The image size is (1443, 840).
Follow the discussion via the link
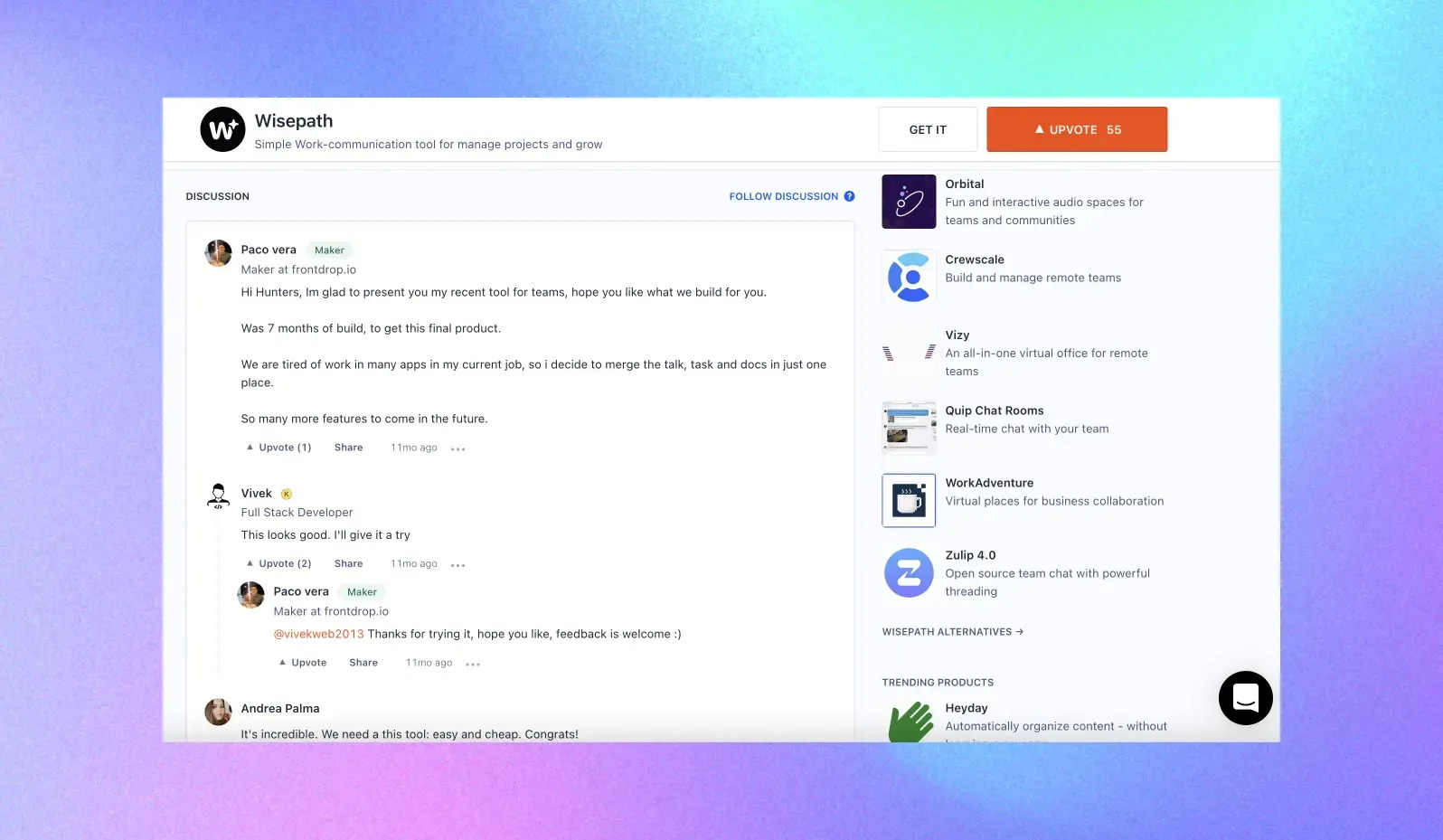[x=784, y=196]
